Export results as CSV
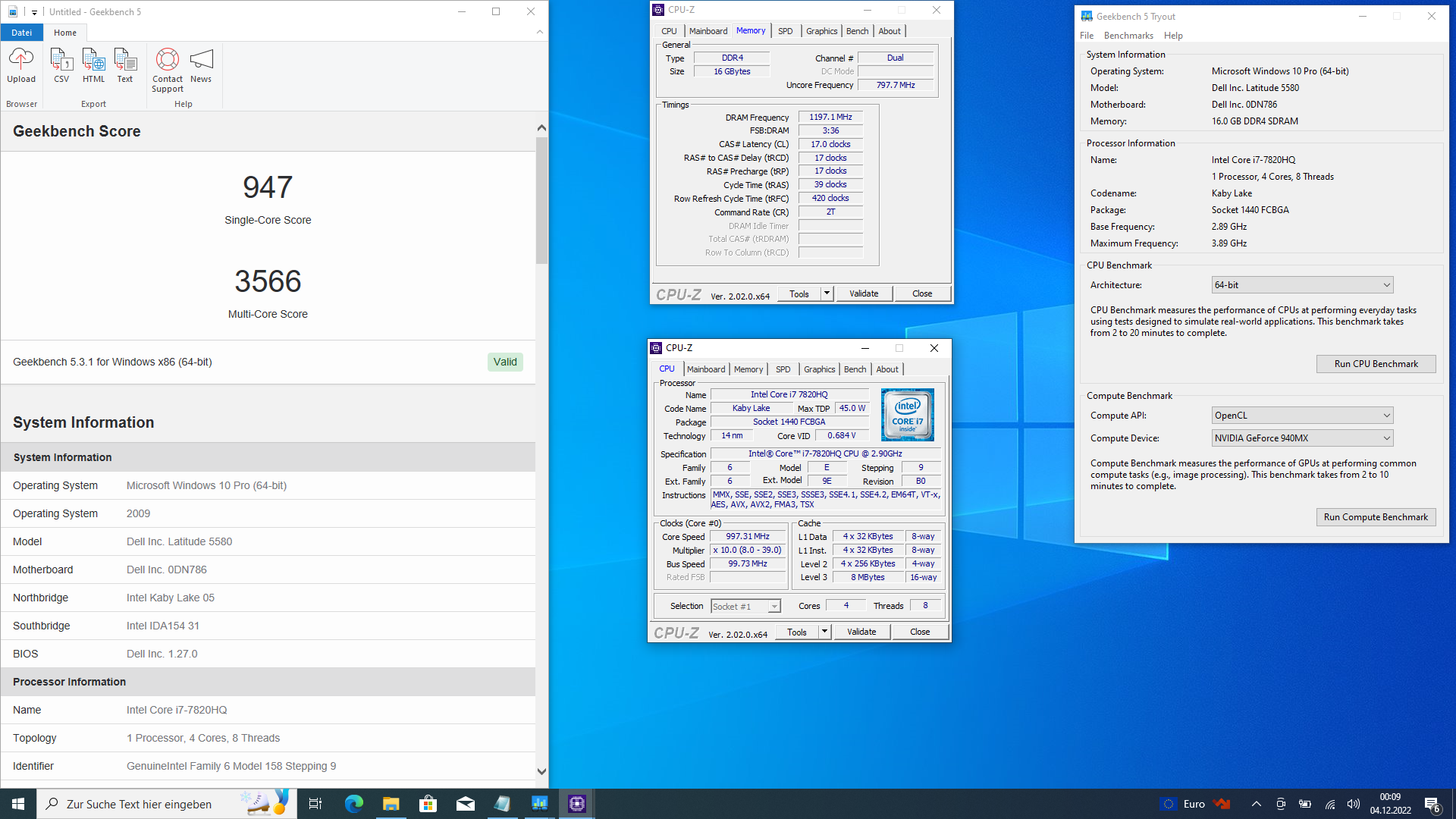Viewport: 1456px width, 819px height. 61,65
